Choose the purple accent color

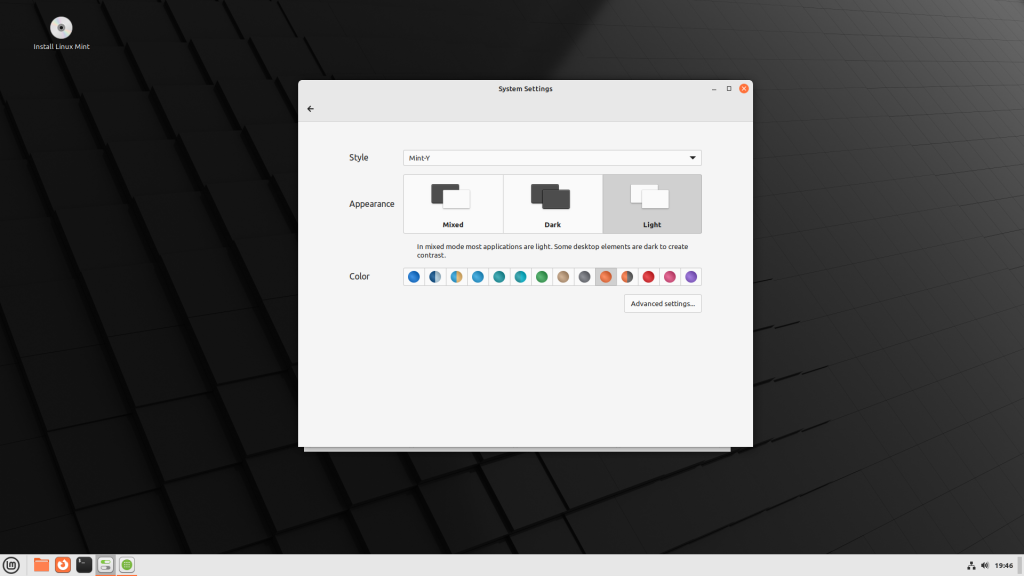click(x=690, y=277)
